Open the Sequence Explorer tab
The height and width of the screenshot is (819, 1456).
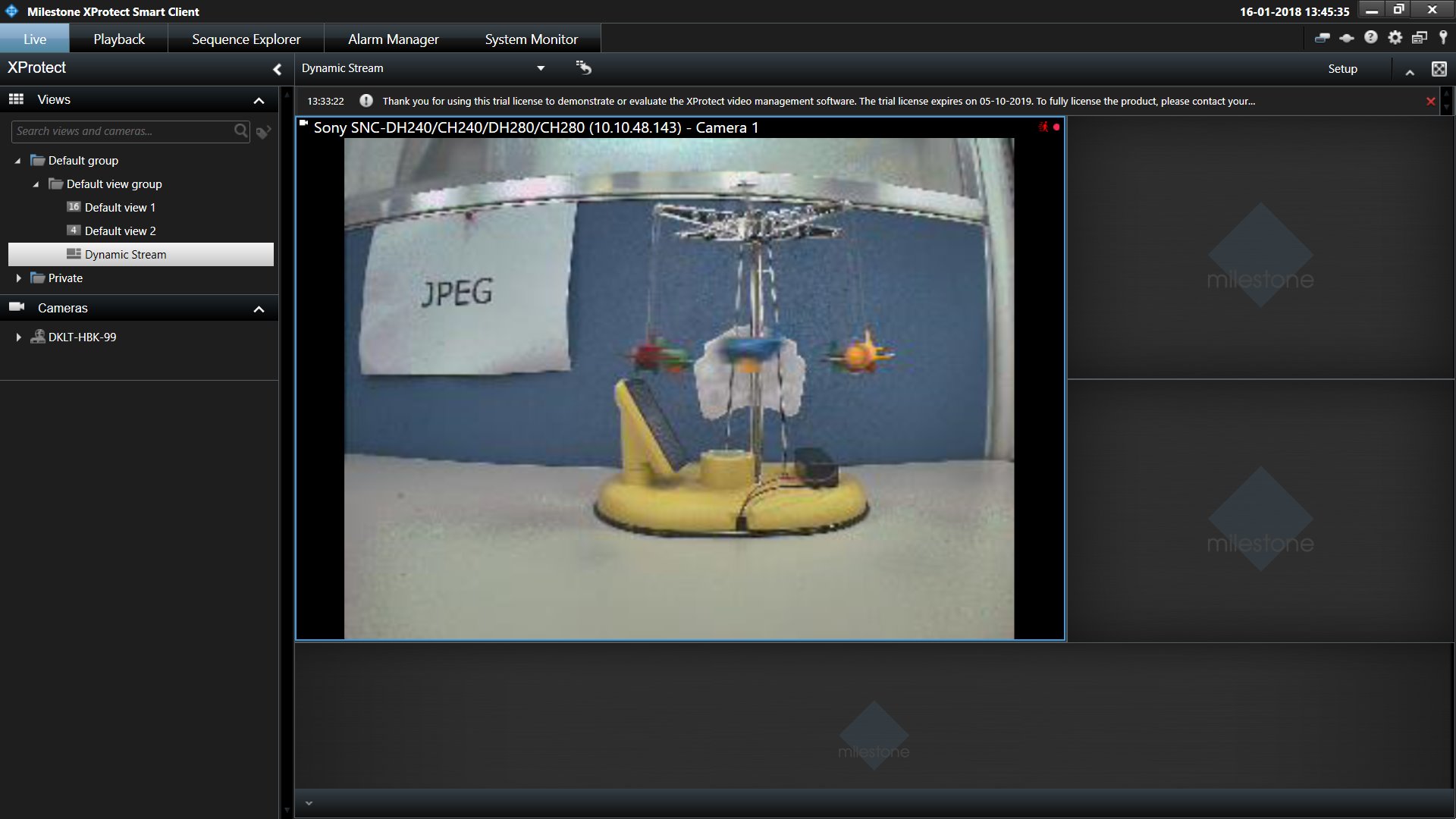[246, 39]
